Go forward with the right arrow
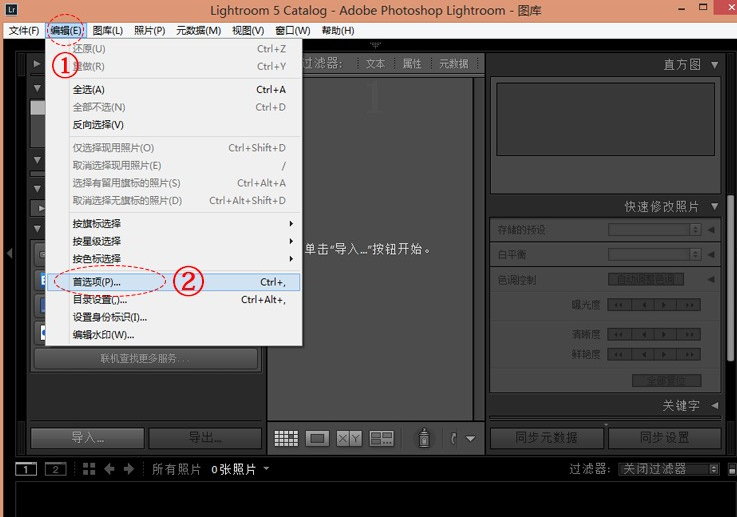 (129, 469)
